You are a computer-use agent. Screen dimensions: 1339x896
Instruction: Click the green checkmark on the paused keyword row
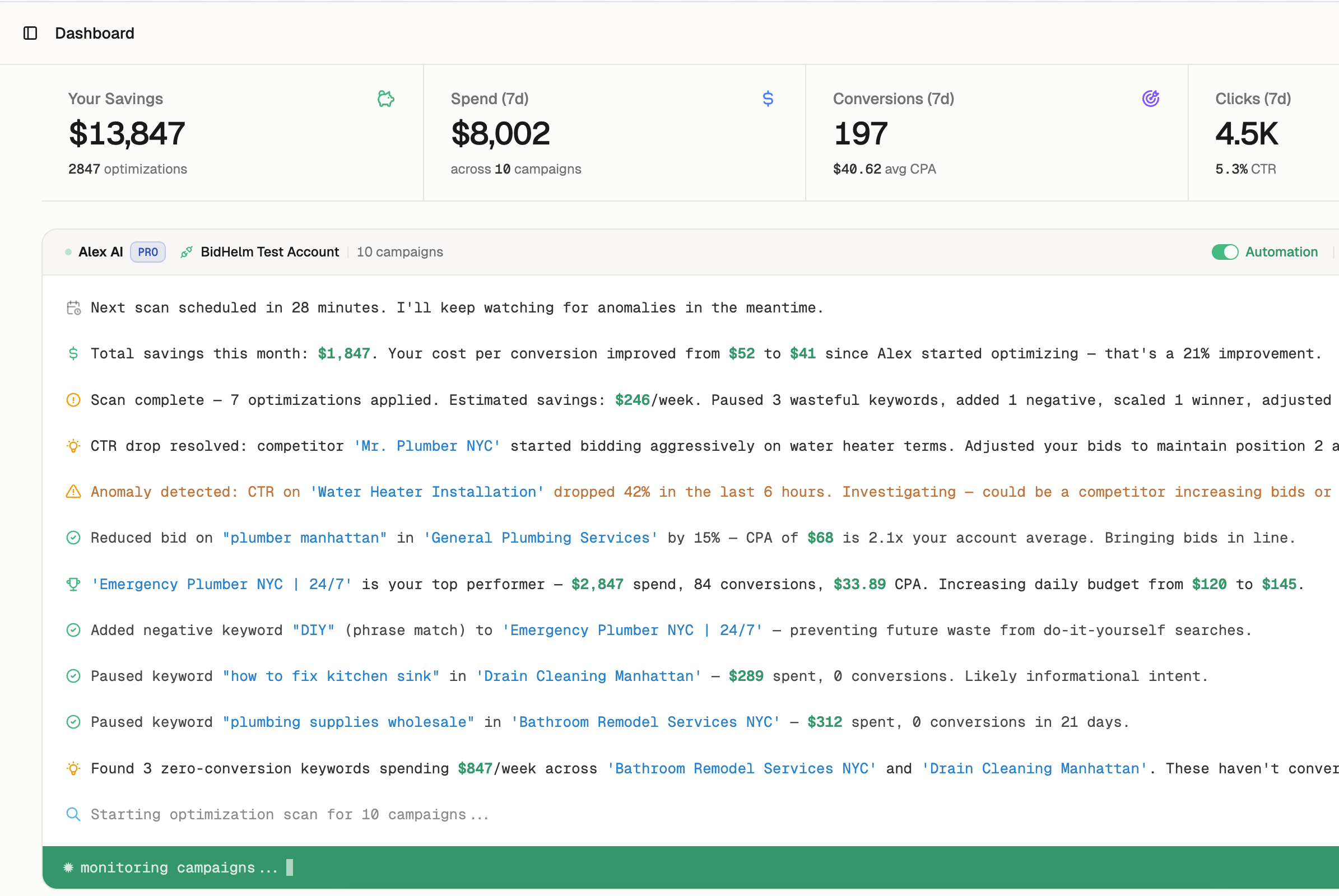click(x=73, y=676)
